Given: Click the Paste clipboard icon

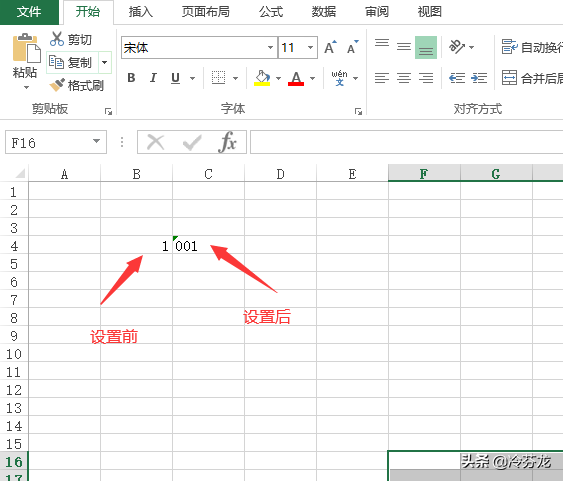Looking at the screenshot, I should point(26,48).
